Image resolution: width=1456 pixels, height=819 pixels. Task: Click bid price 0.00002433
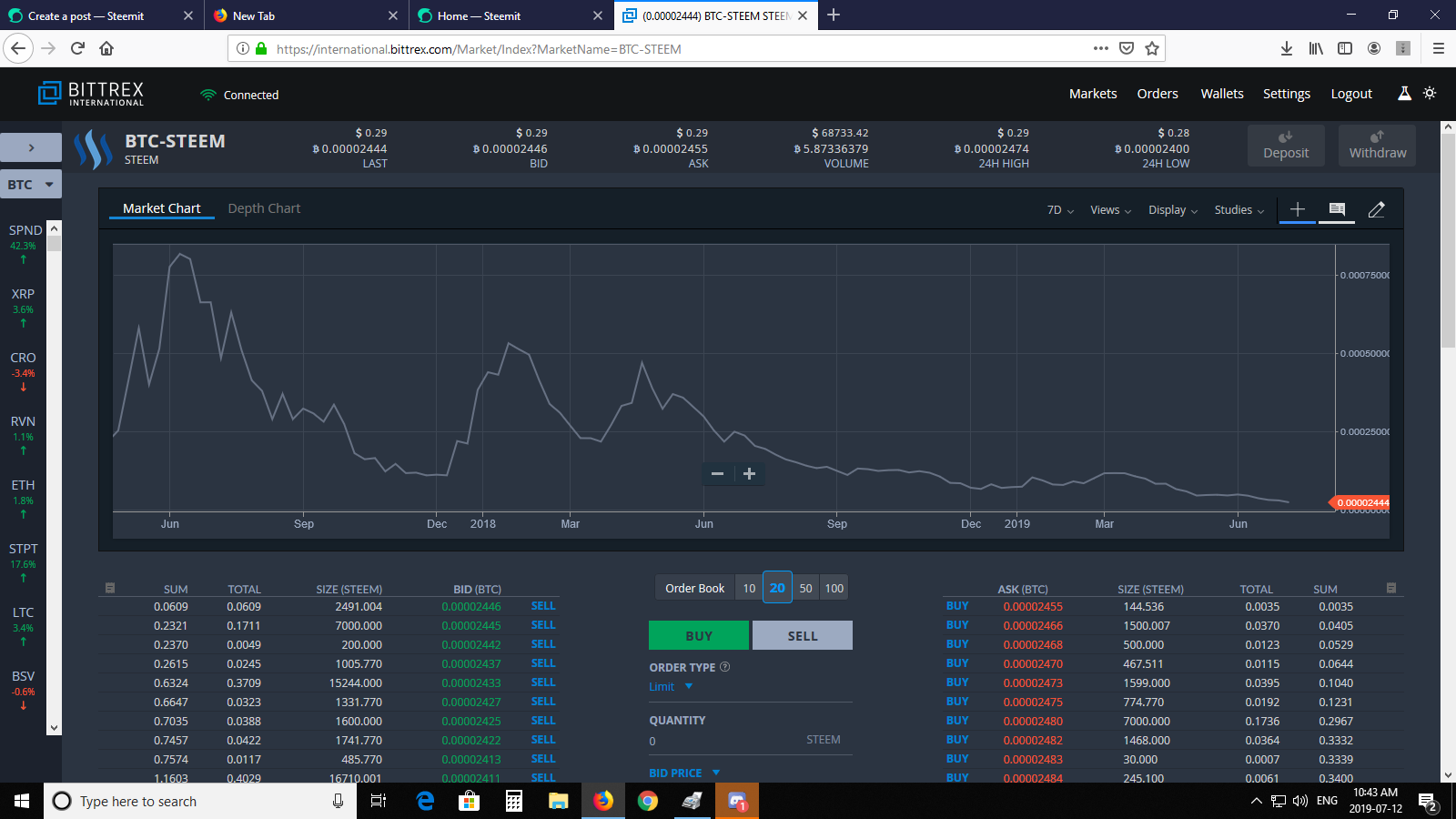(471, 682)
